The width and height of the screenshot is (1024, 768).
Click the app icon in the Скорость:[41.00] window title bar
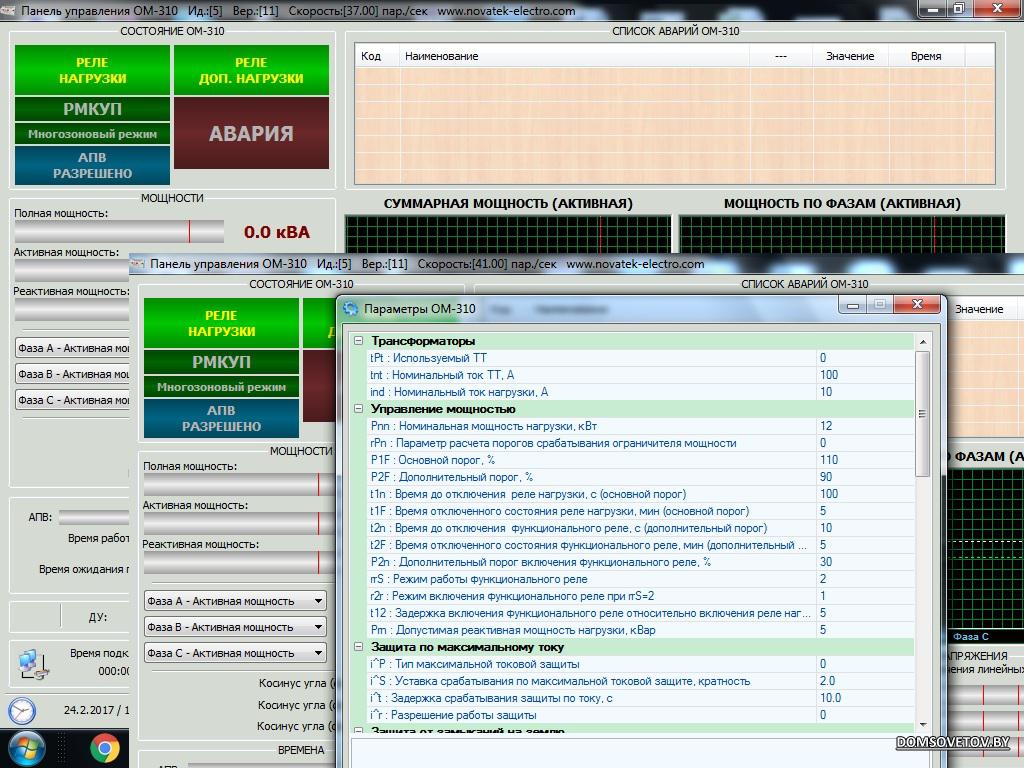click(138, 264)
